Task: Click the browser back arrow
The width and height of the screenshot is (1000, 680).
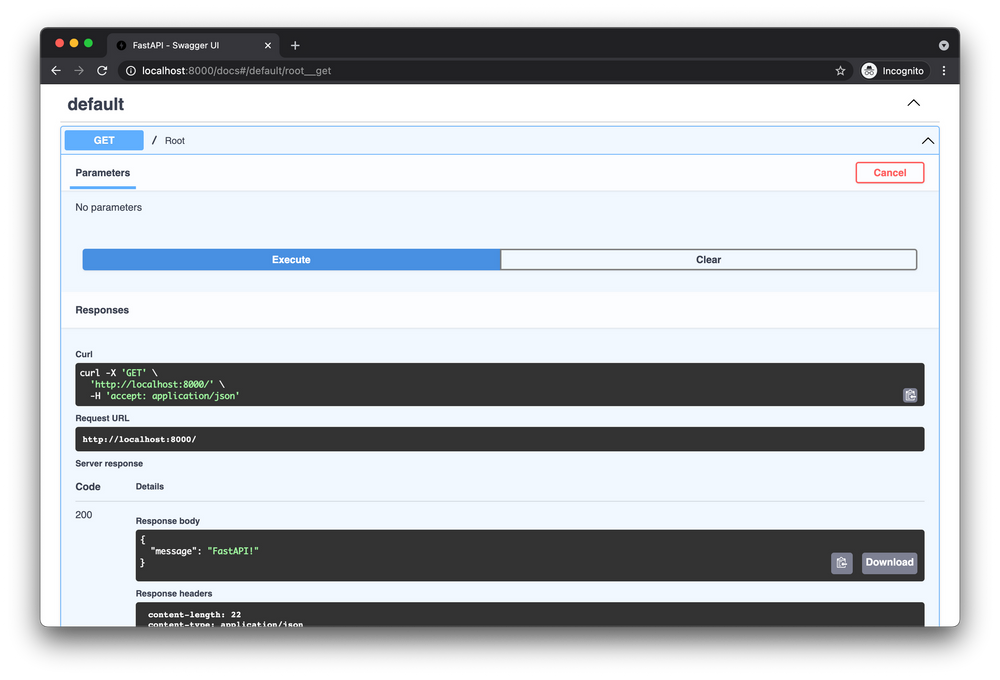Action: [x=55, y=70]
